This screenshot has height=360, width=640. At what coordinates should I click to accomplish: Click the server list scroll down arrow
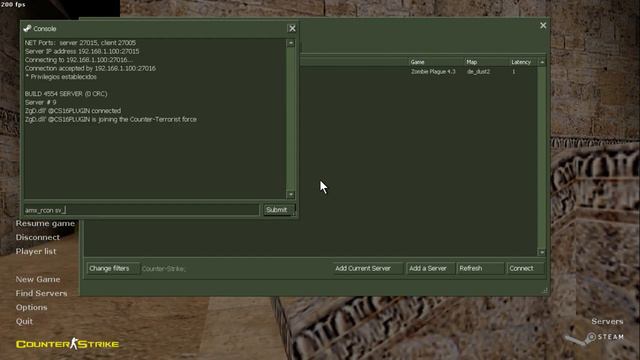[542, 252]
